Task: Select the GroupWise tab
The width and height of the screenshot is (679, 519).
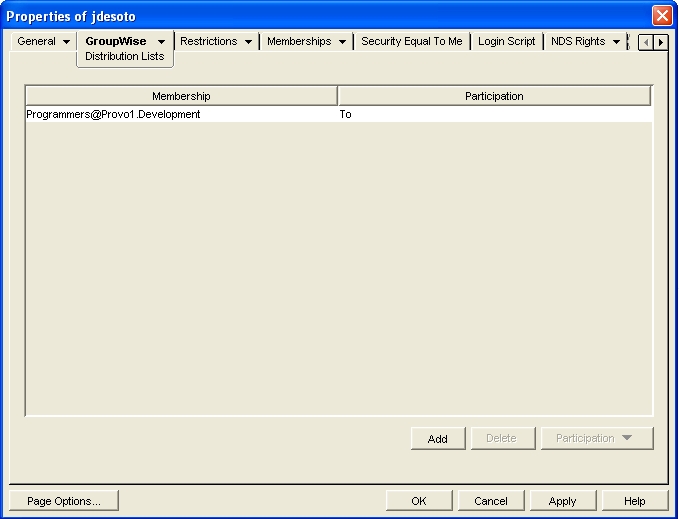Action: click(116, 41)
